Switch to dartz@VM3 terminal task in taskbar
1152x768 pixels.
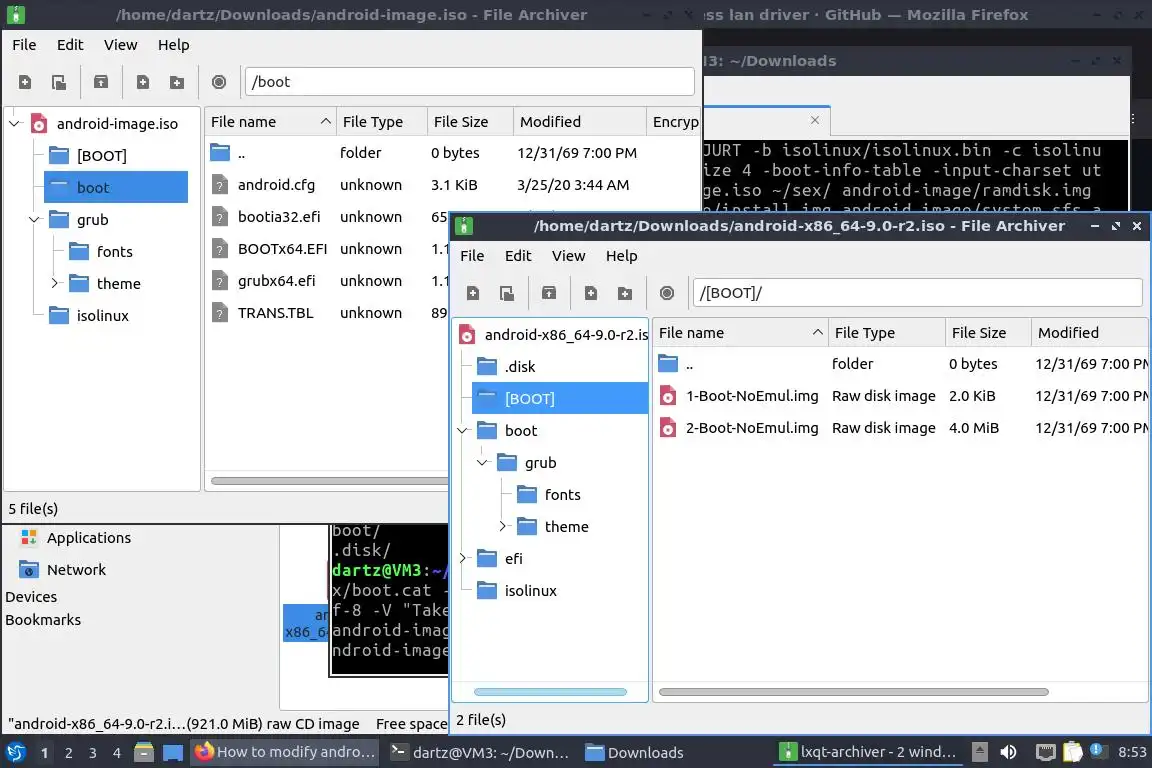pyautogui.click(x=479, y=752)
